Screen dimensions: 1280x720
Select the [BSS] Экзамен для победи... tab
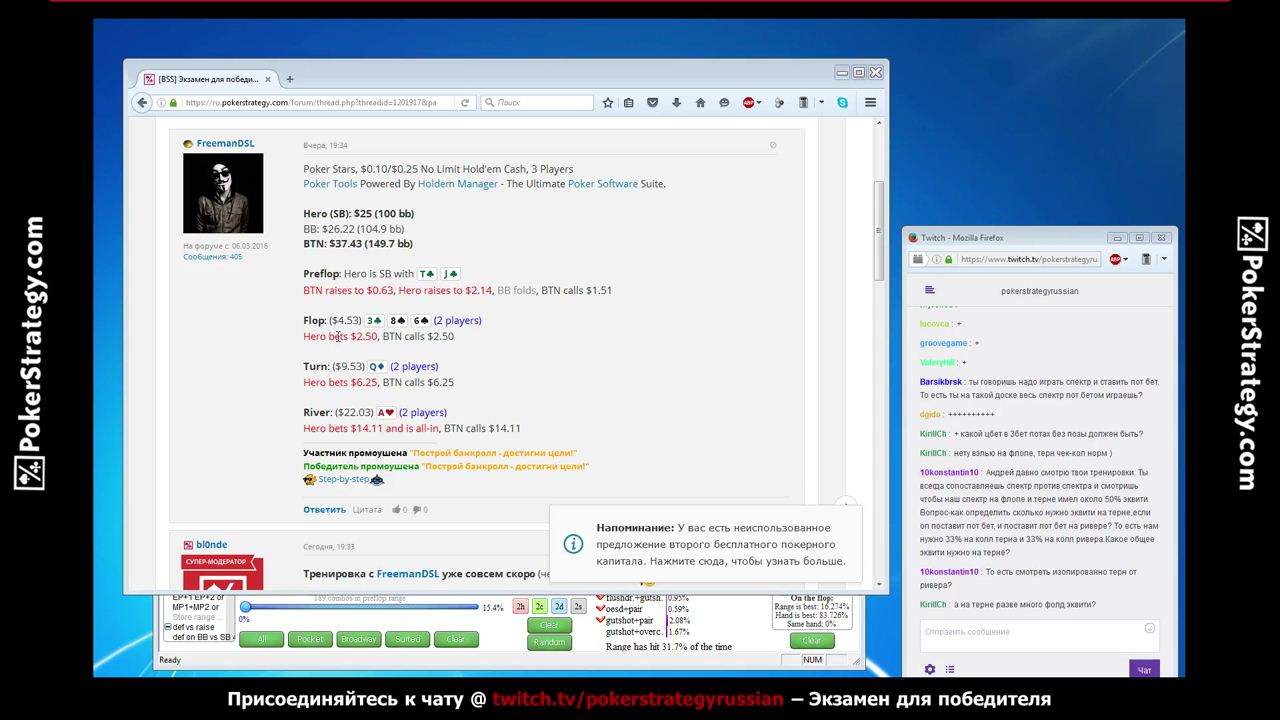208,79
